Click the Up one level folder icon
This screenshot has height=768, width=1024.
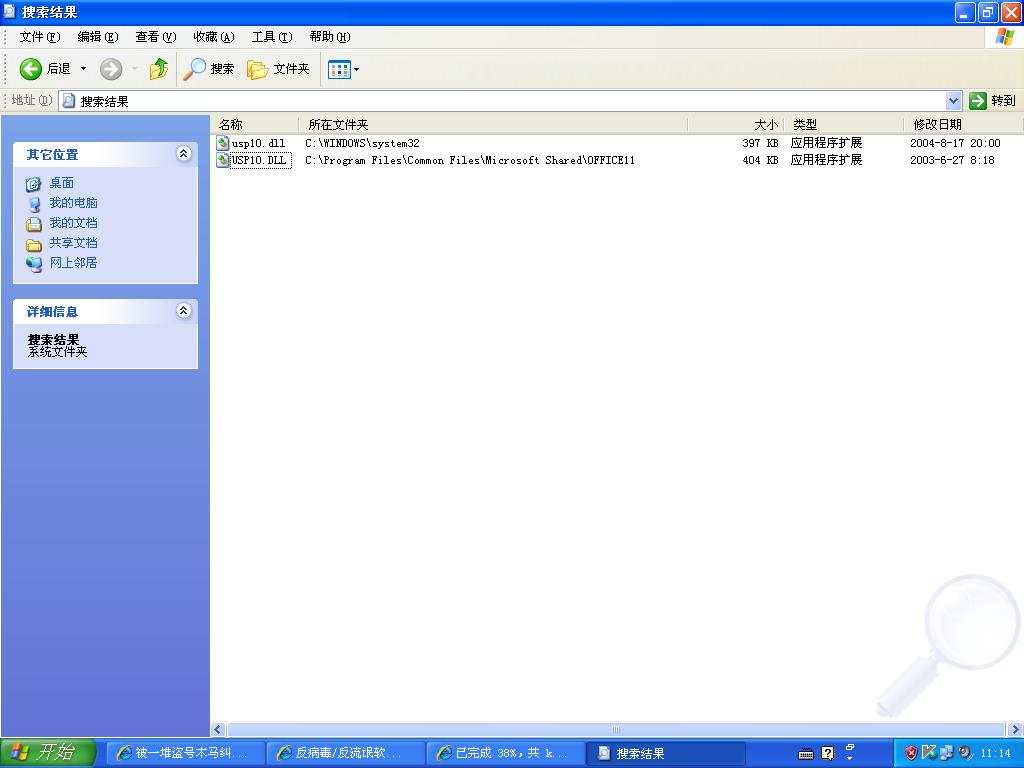[x=159, y=69]
